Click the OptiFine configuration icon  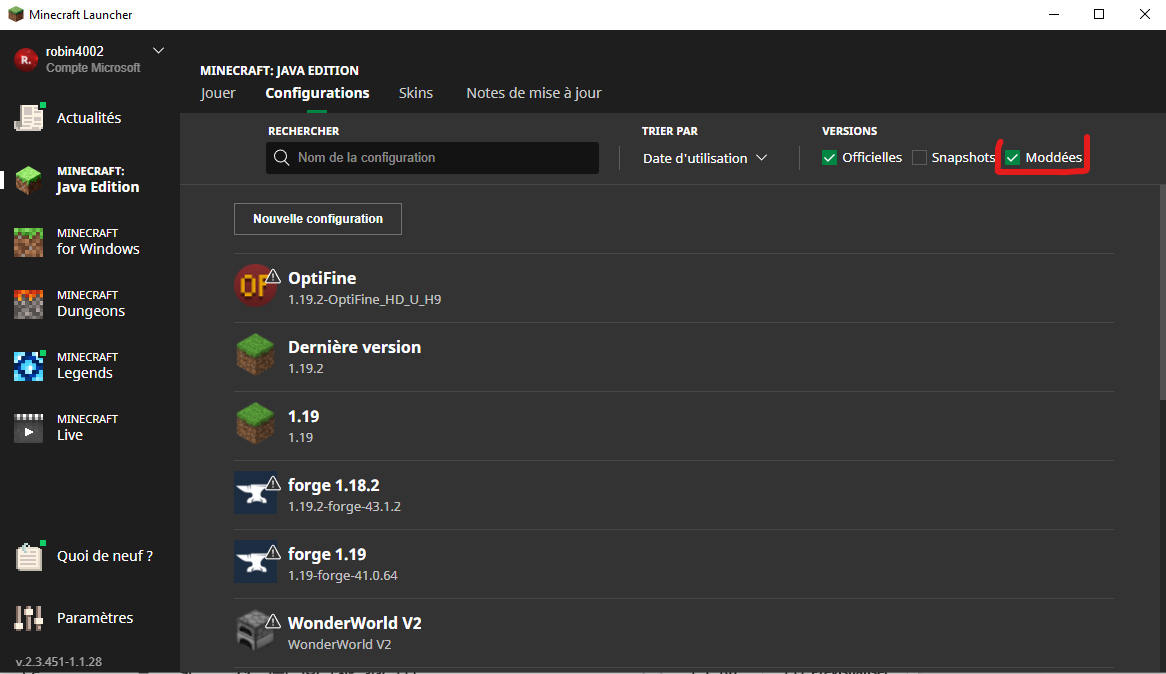point(254,286)
